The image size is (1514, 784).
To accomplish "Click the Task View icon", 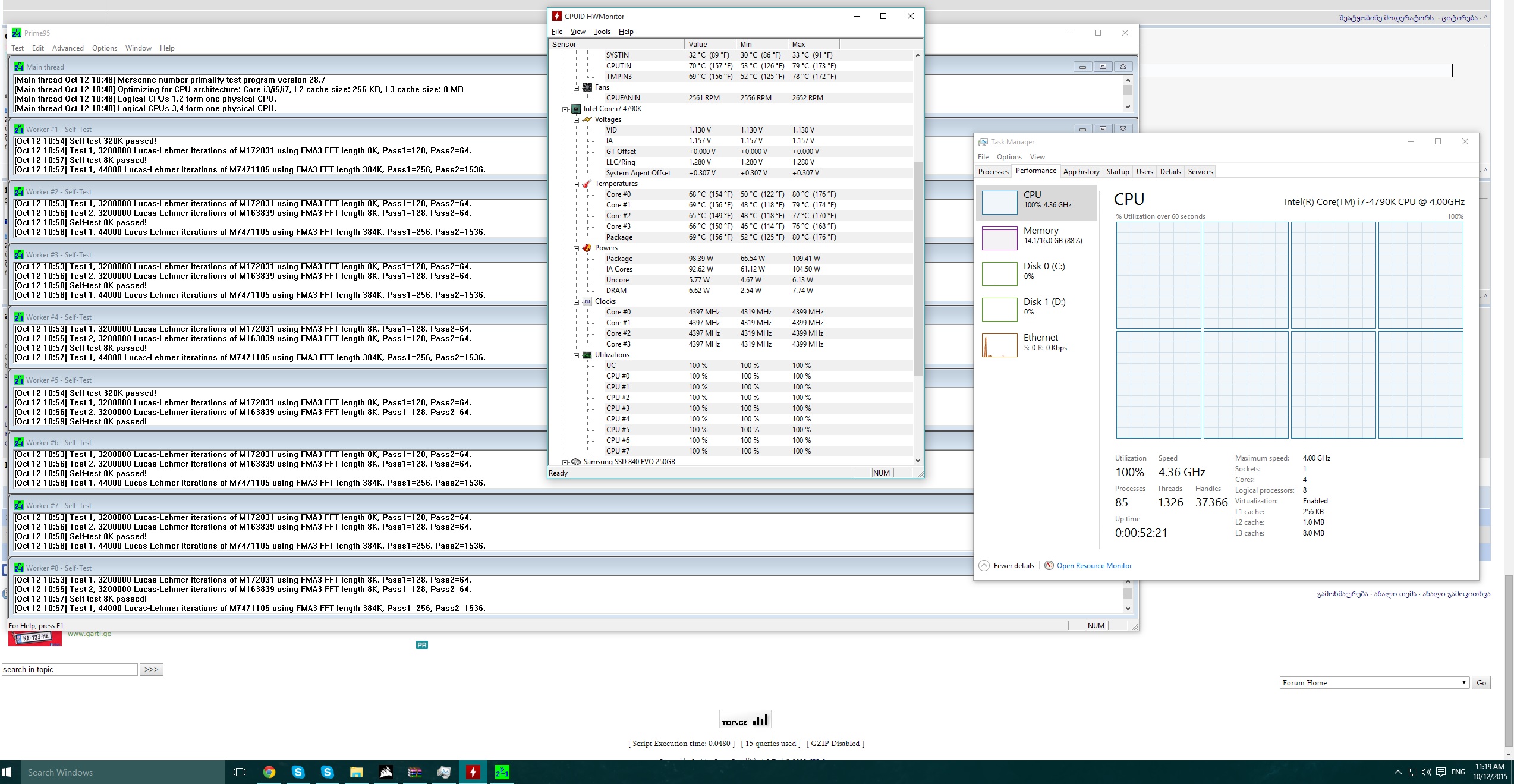I will click(x=240, y=772).
